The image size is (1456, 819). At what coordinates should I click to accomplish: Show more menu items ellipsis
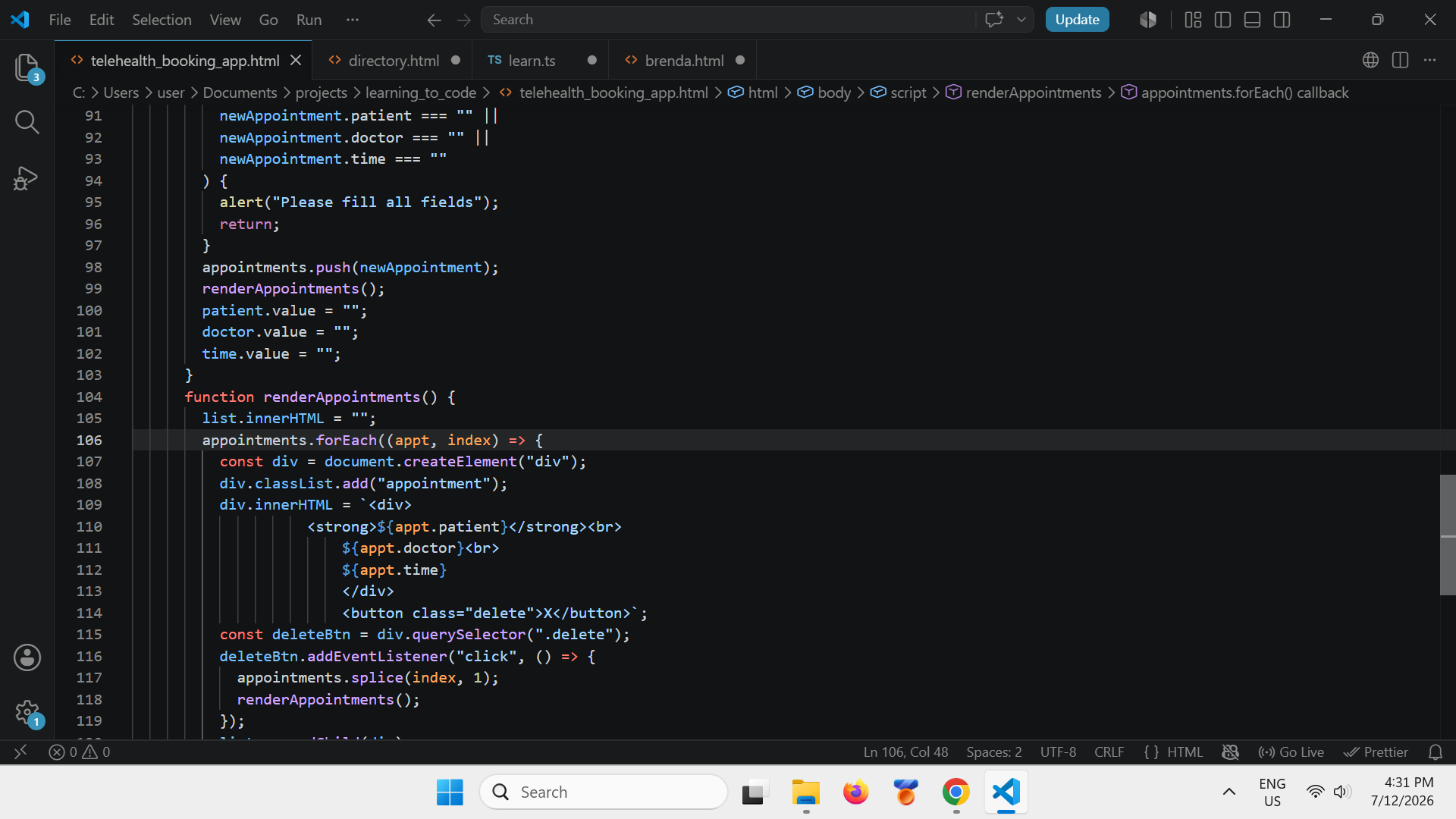353,20
